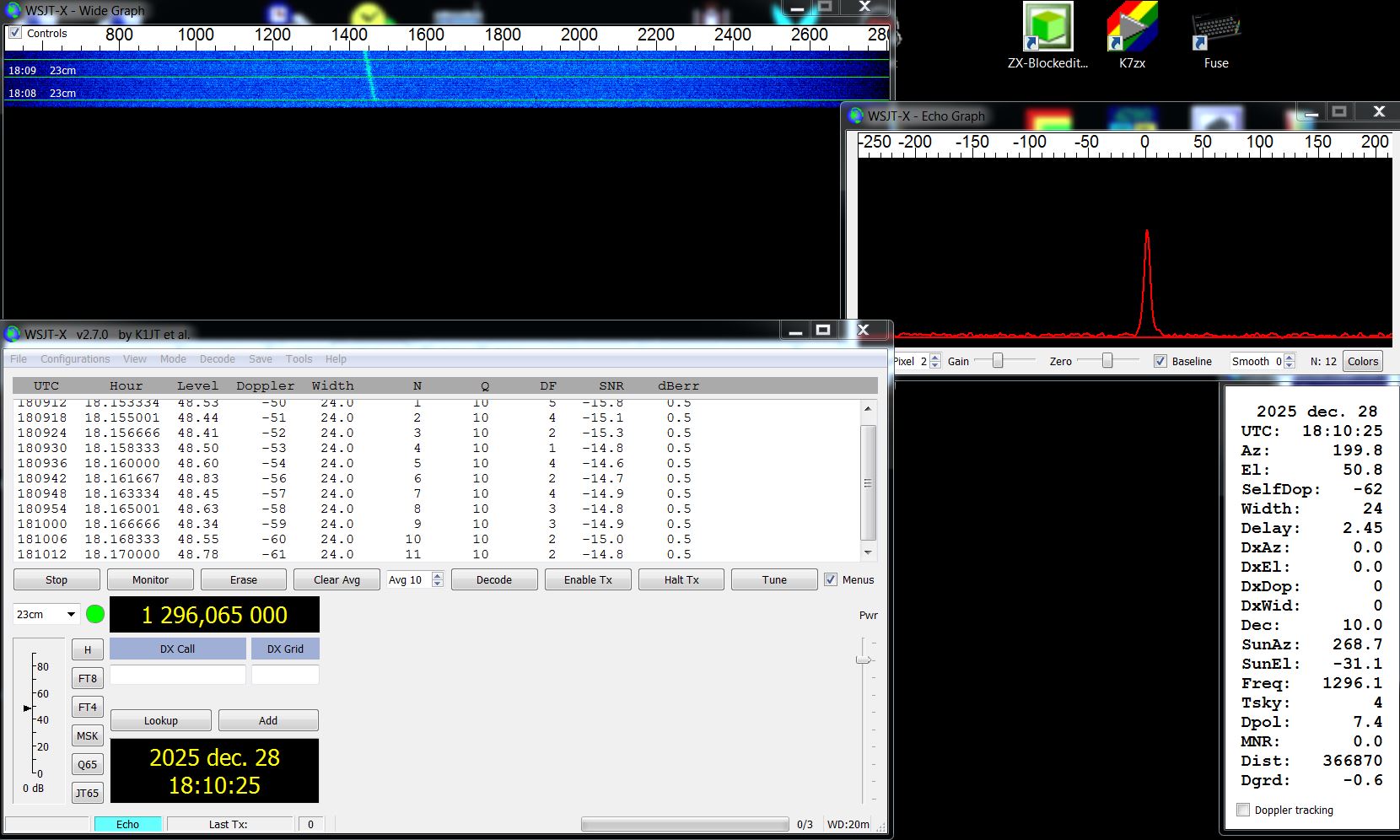Switch to MSK mode
The width and height of the screenshot is (1400, 840).
pos(88,736)
